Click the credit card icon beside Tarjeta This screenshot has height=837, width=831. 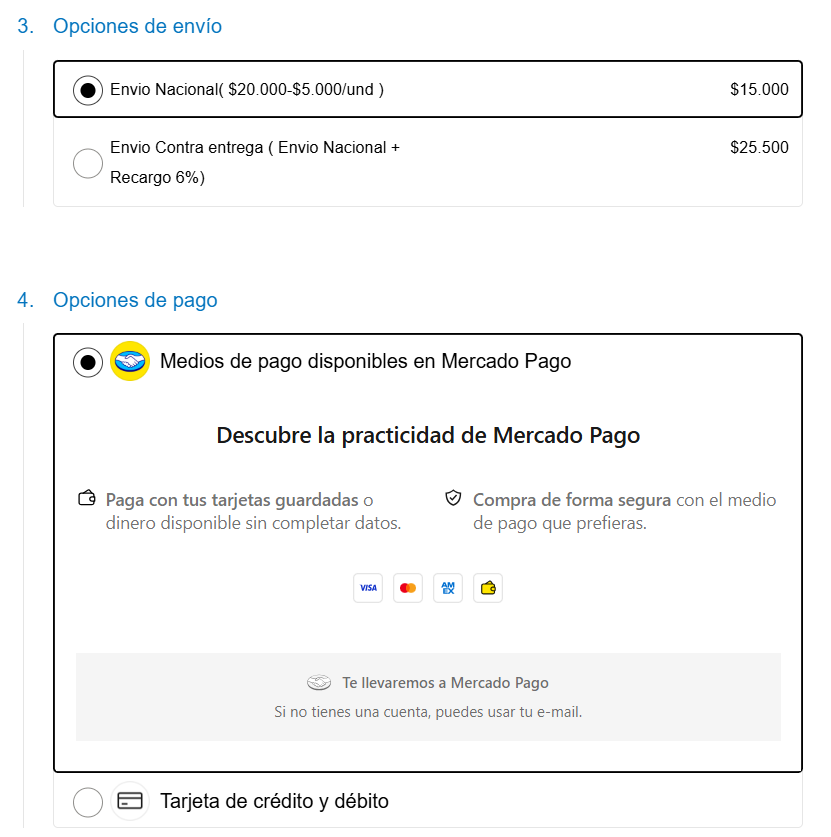tap(130, 801)
